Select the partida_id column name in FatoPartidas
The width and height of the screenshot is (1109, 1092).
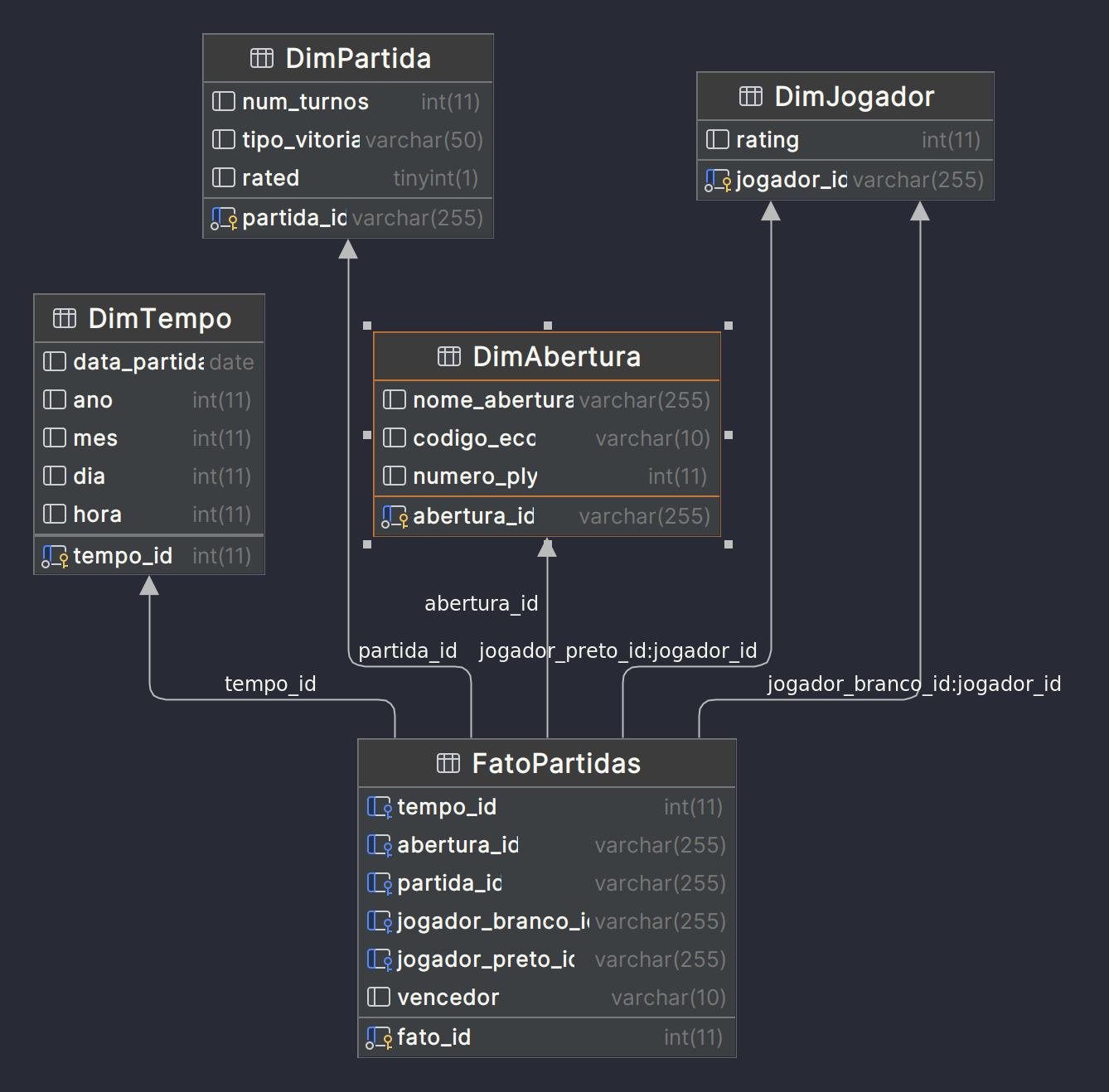449,883
